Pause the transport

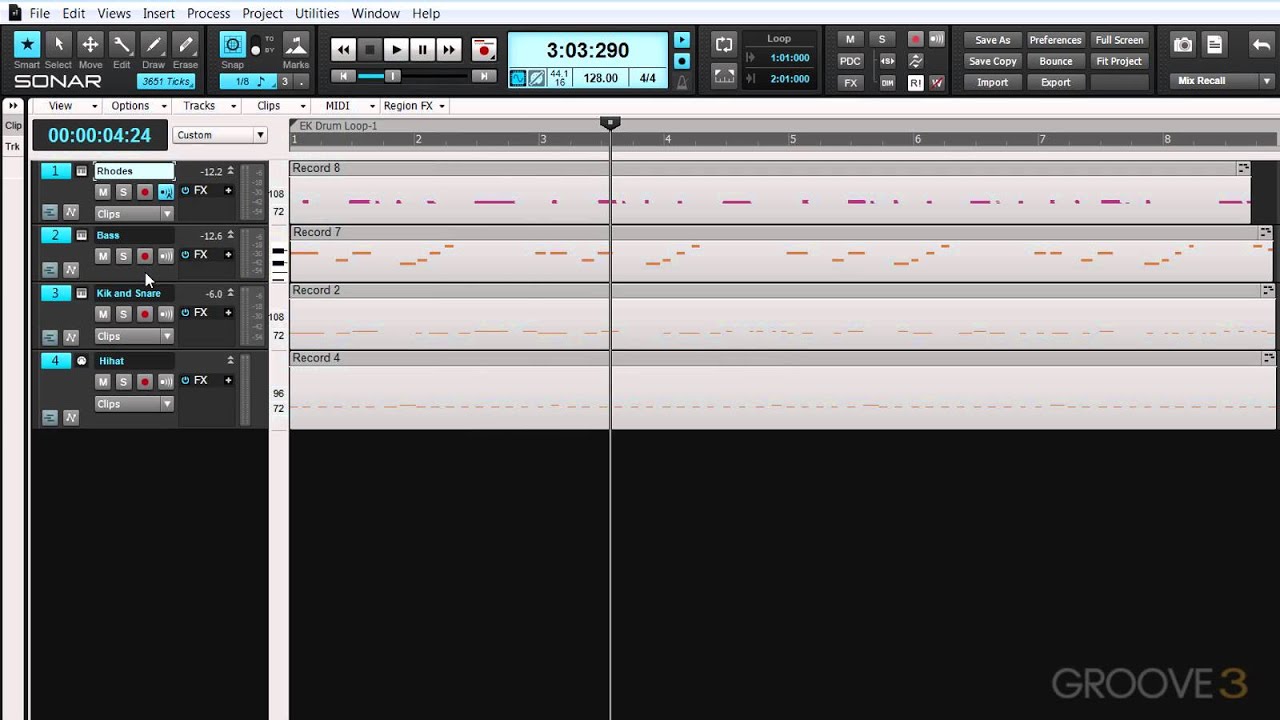tap(422, 49)
